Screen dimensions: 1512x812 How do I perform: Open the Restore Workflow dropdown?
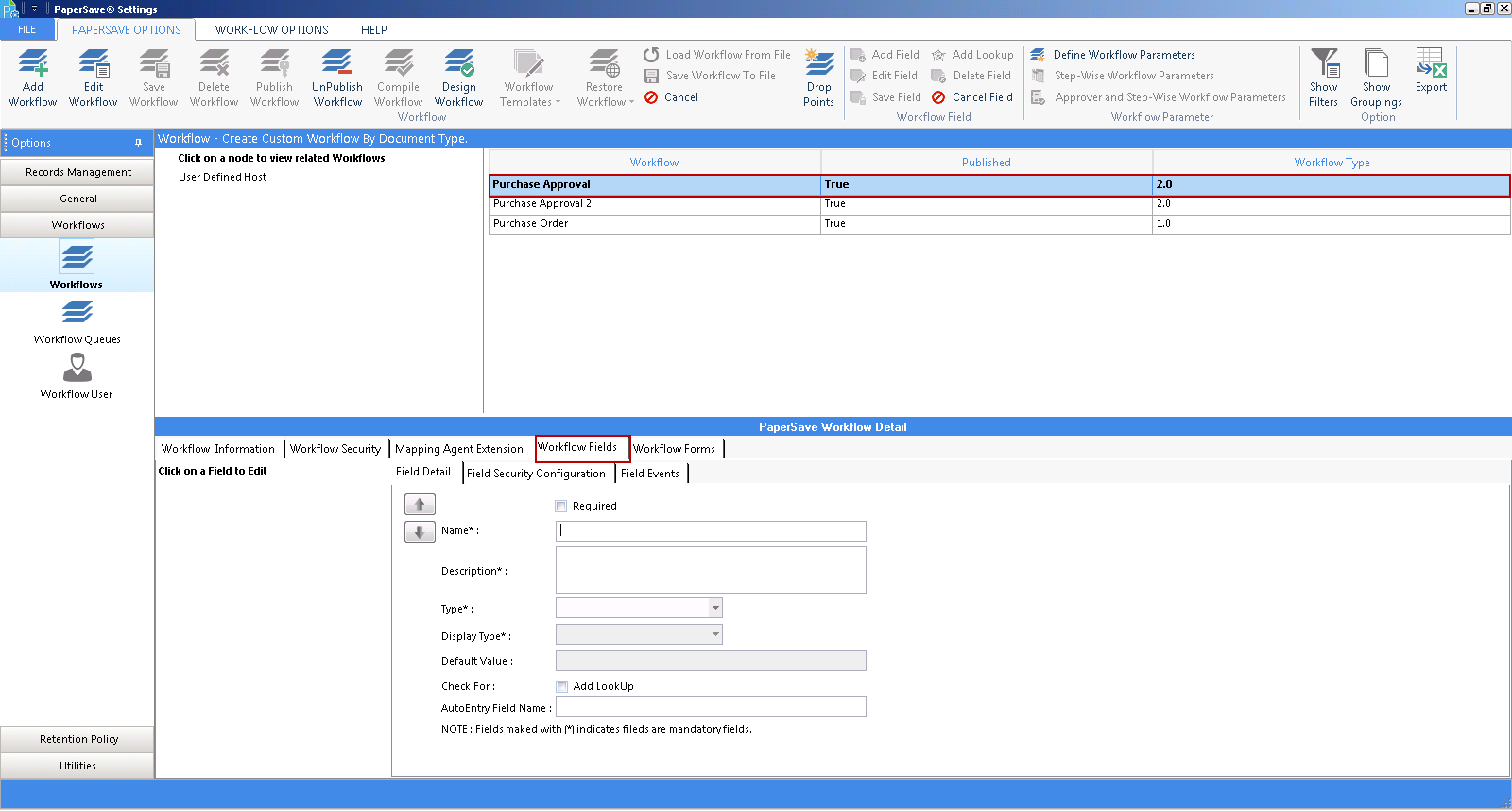605,78
